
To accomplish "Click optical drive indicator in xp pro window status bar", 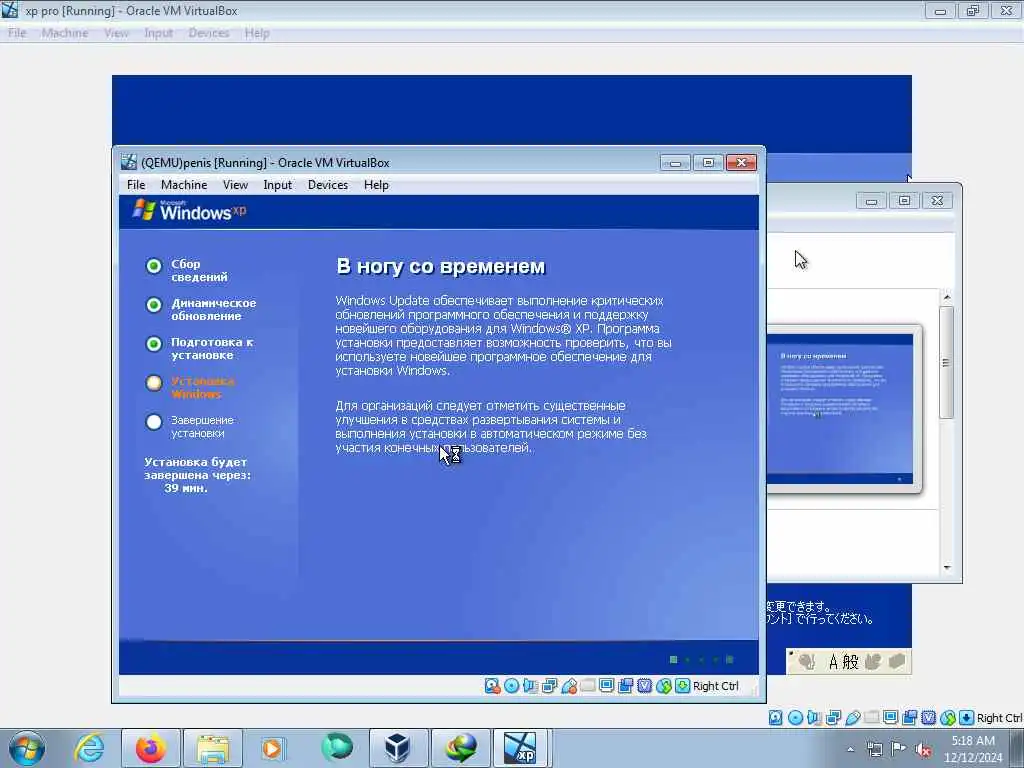I will 795,718.
